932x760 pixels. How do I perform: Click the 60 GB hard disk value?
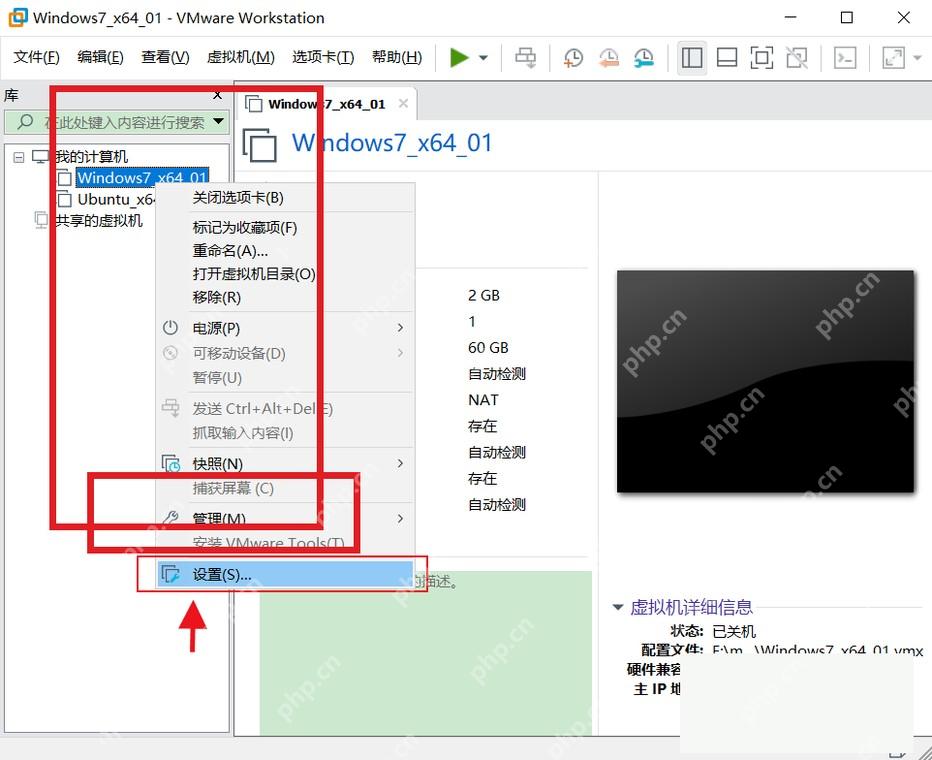point(488,348)
